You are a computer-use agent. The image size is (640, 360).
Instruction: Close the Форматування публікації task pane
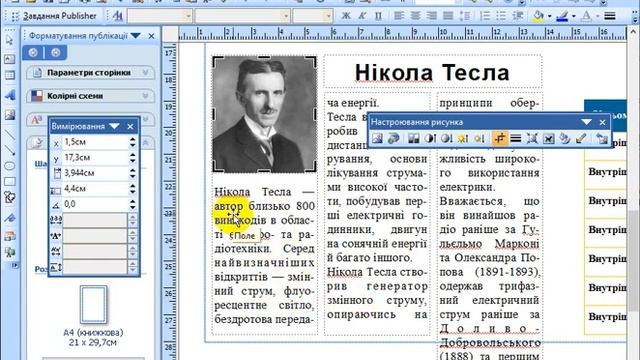(x=151, y=36)
